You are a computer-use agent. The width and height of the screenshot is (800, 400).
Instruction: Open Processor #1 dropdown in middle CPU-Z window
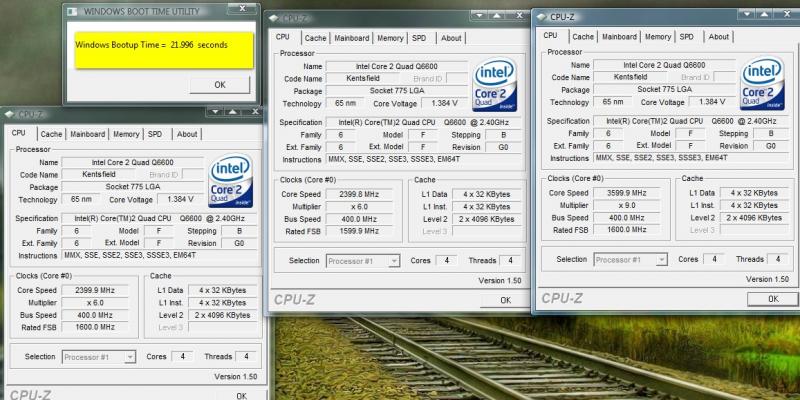[x=363, y=261]
